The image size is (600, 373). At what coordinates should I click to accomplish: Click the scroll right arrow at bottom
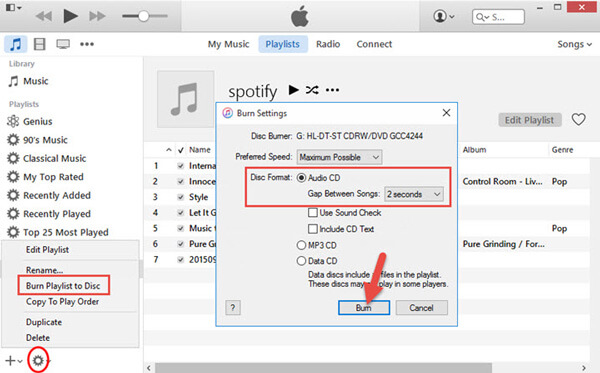(x=584, y=368)
